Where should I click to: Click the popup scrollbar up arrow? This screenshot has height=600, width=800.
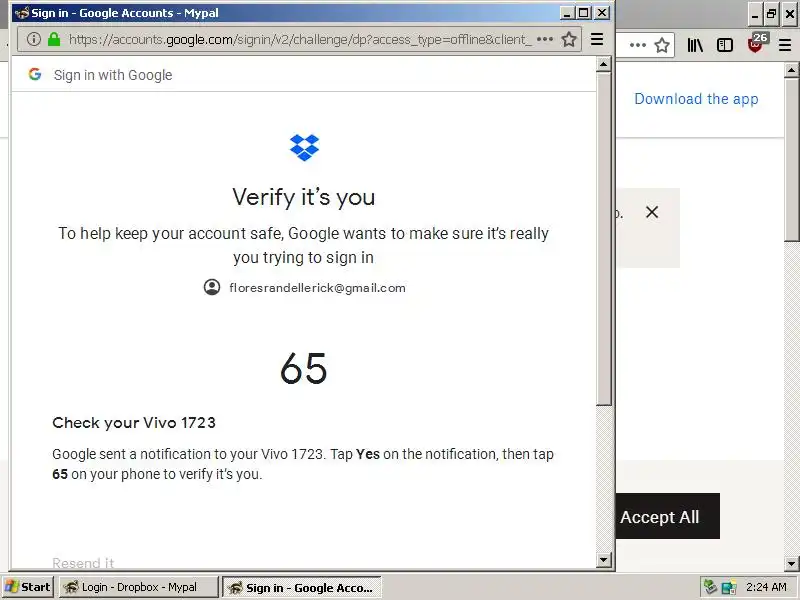point(604,64)
